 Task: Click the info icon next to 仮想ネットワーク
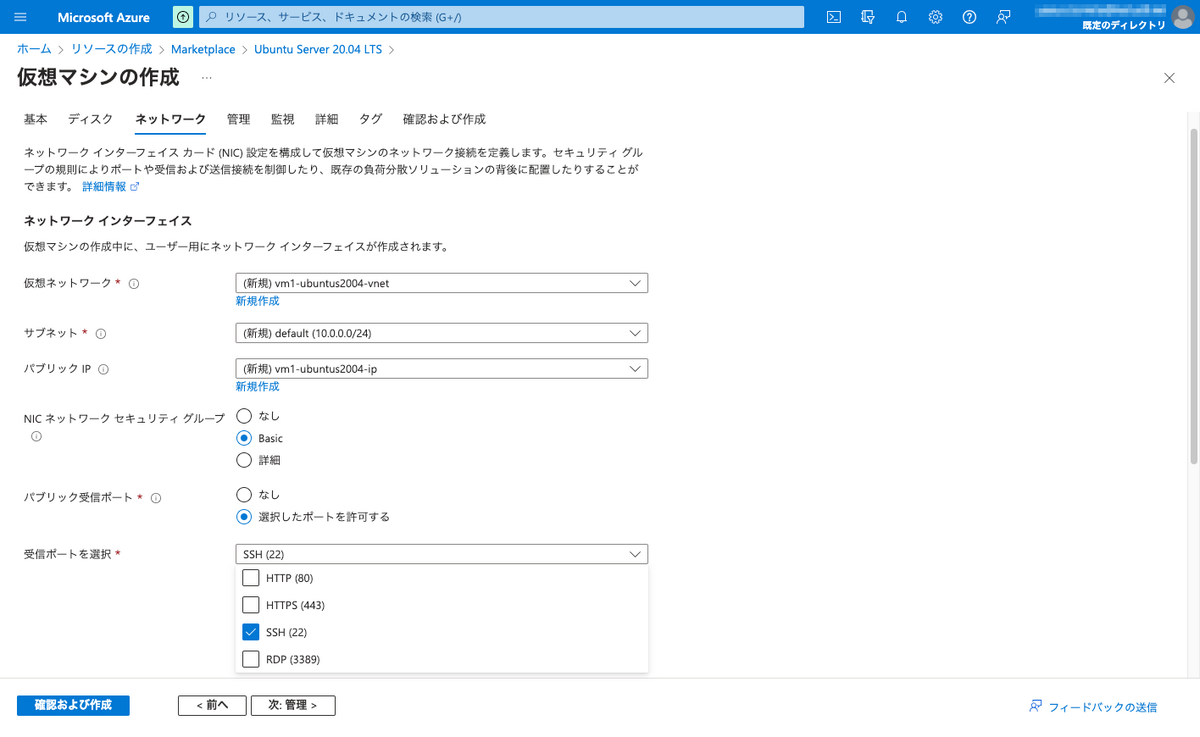pyautogui.click(x=134, y=283)
